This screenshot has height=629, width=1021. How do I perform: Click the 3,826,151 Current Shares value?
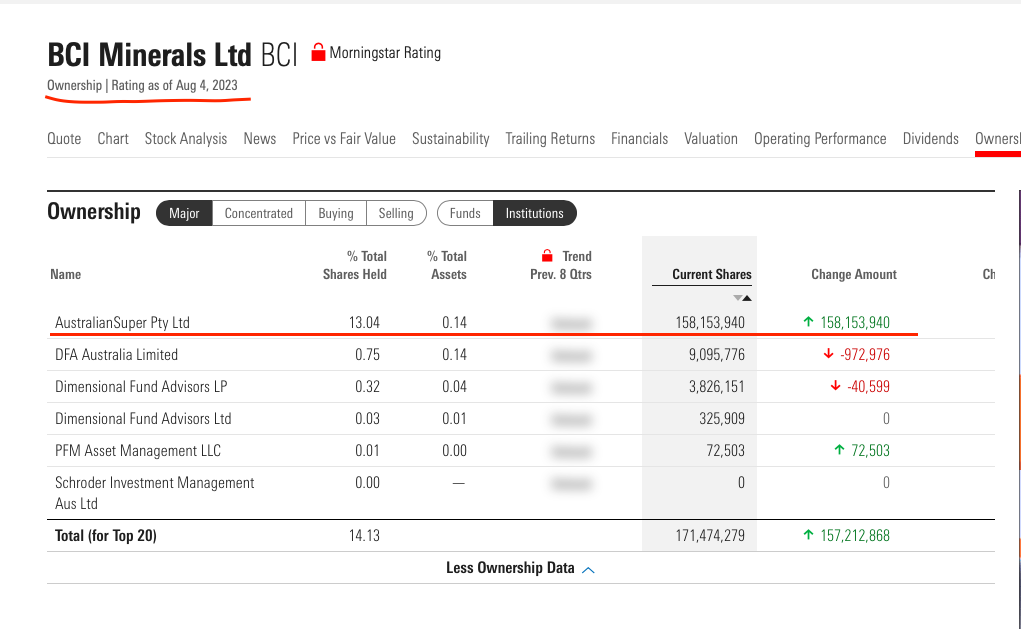coord(717,386)
